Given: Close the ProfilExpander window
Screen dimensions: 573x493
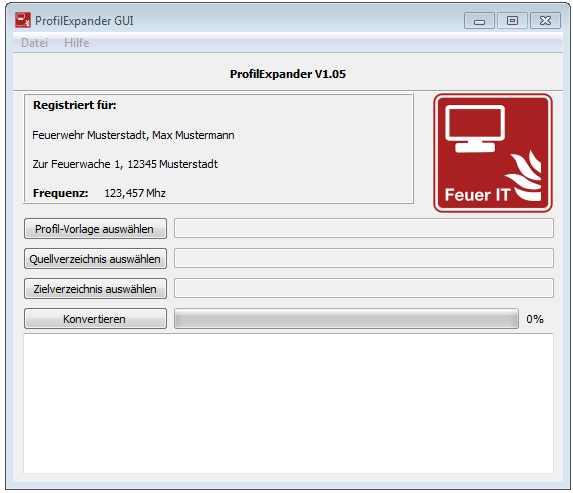Looking at the screenshot, I should pos(545,20).
